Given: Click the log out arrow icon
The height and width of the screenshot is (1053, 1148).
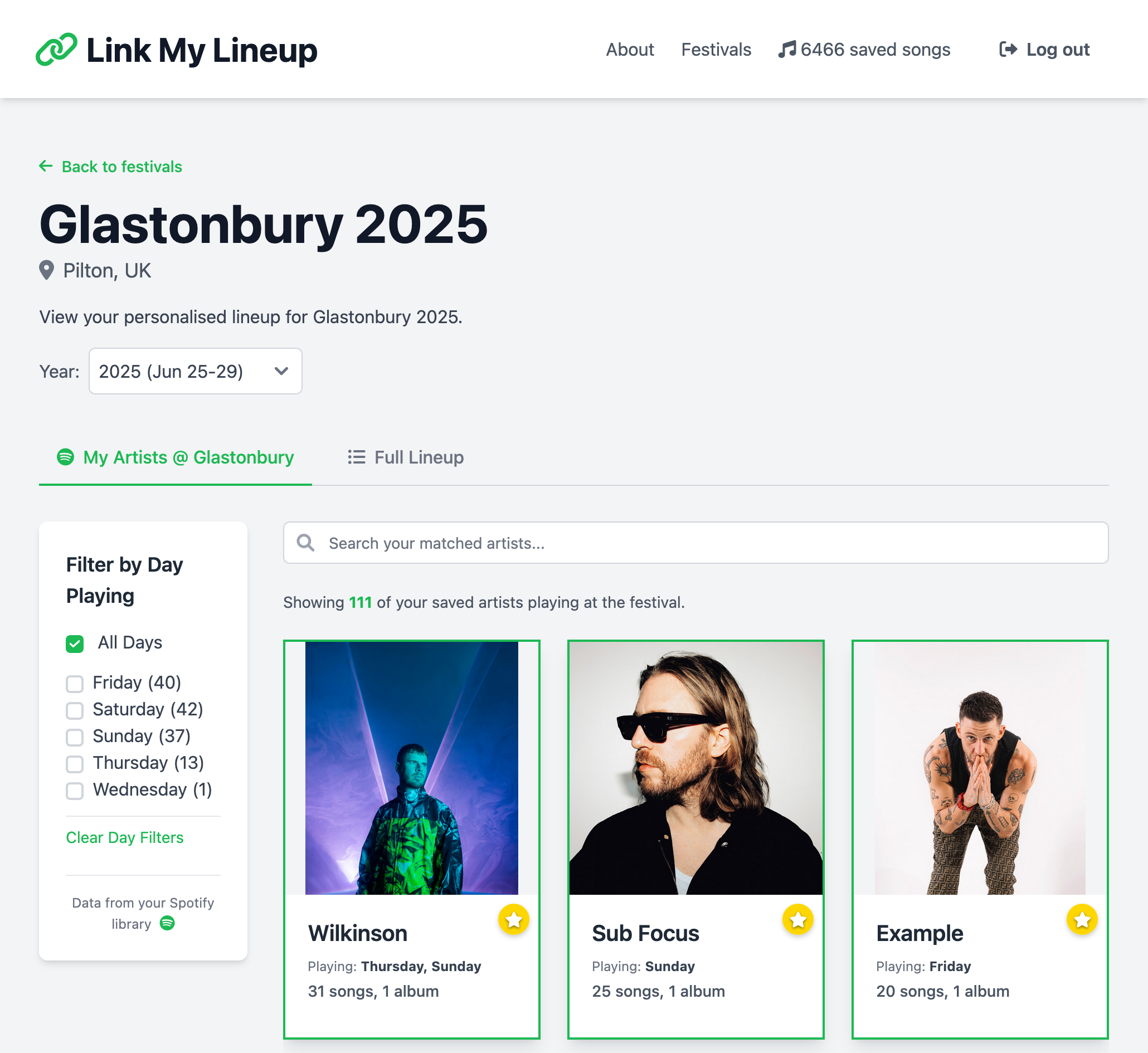Looking at the screenshot, I should click(x=1008, y=50).
